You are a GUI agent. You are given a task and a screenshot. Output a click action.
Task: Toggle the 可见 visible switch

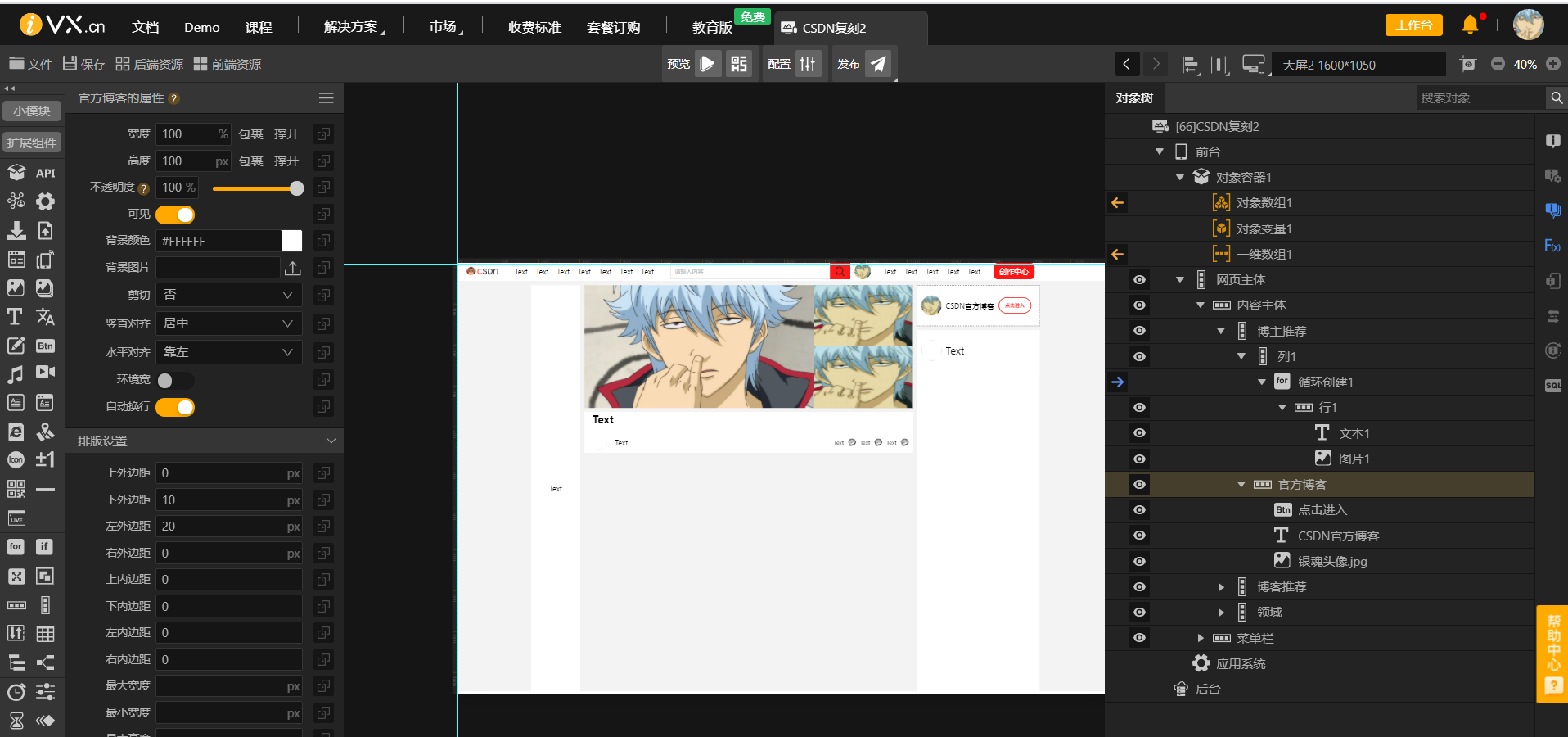[x=175, y=215]
